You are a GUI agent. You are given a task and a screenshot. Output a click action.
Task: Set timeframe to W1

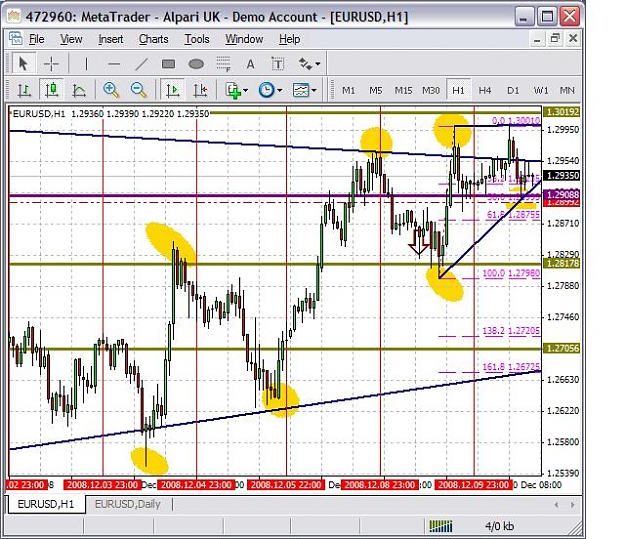point(541,91)
